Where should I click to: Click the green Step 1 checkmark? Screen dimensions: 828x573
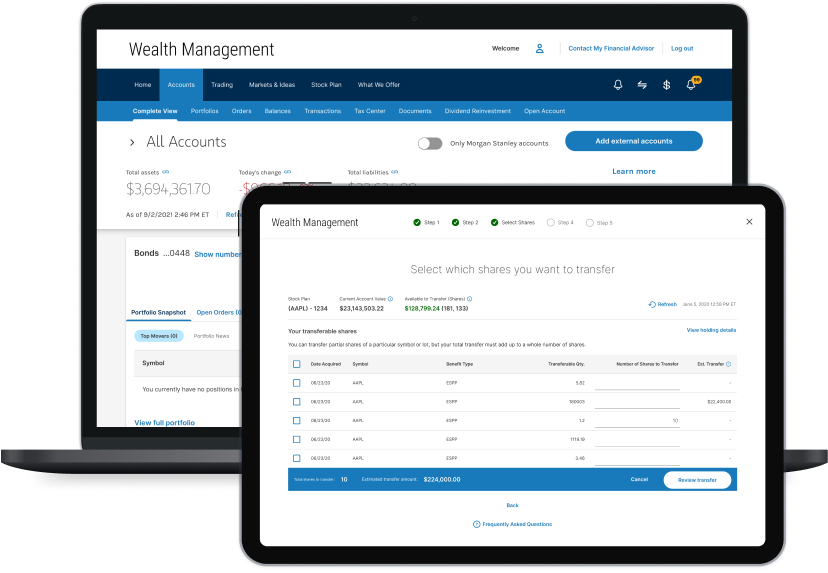coord(417,222)
